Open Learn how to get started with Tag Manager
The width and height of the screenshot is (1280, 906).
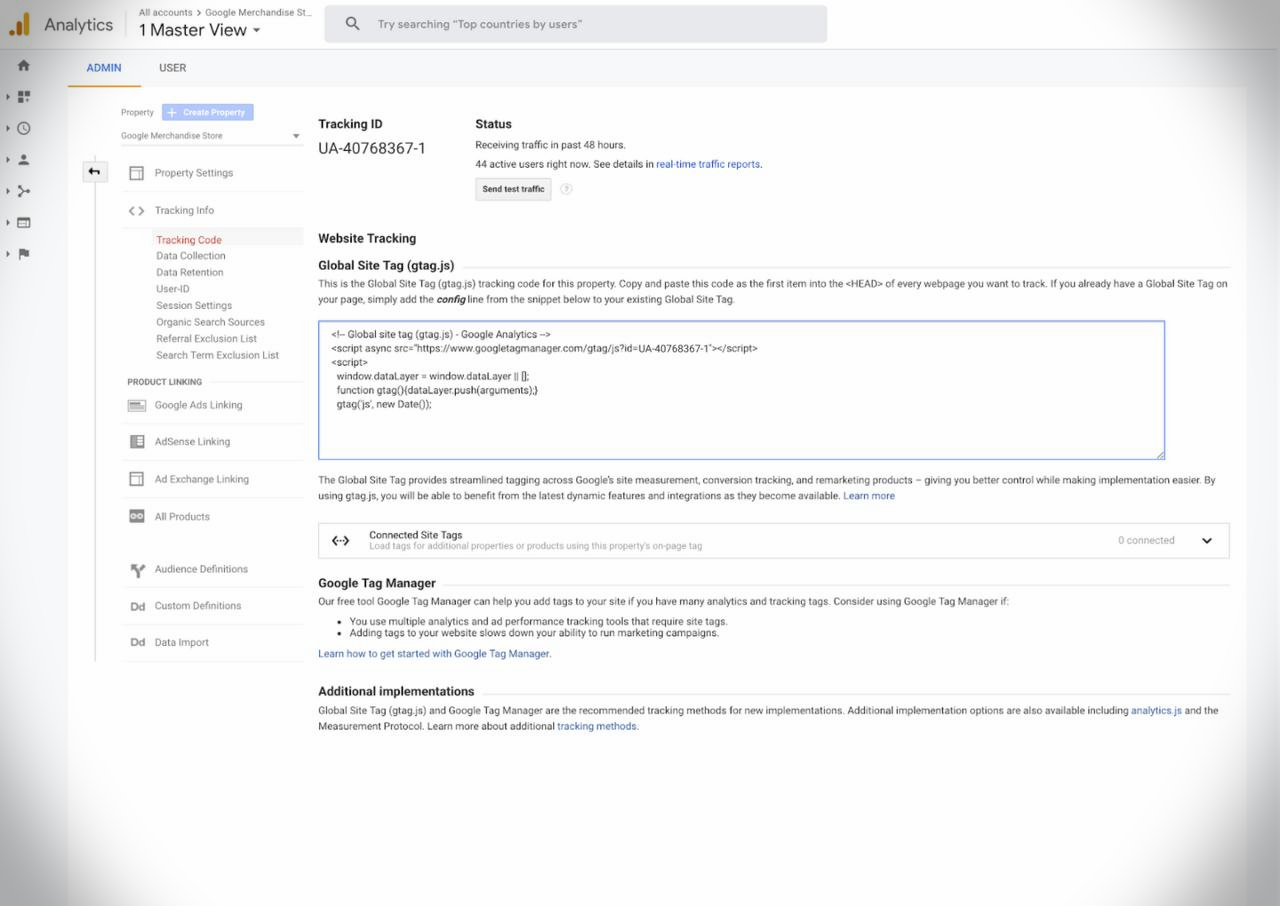pos(434,654)
